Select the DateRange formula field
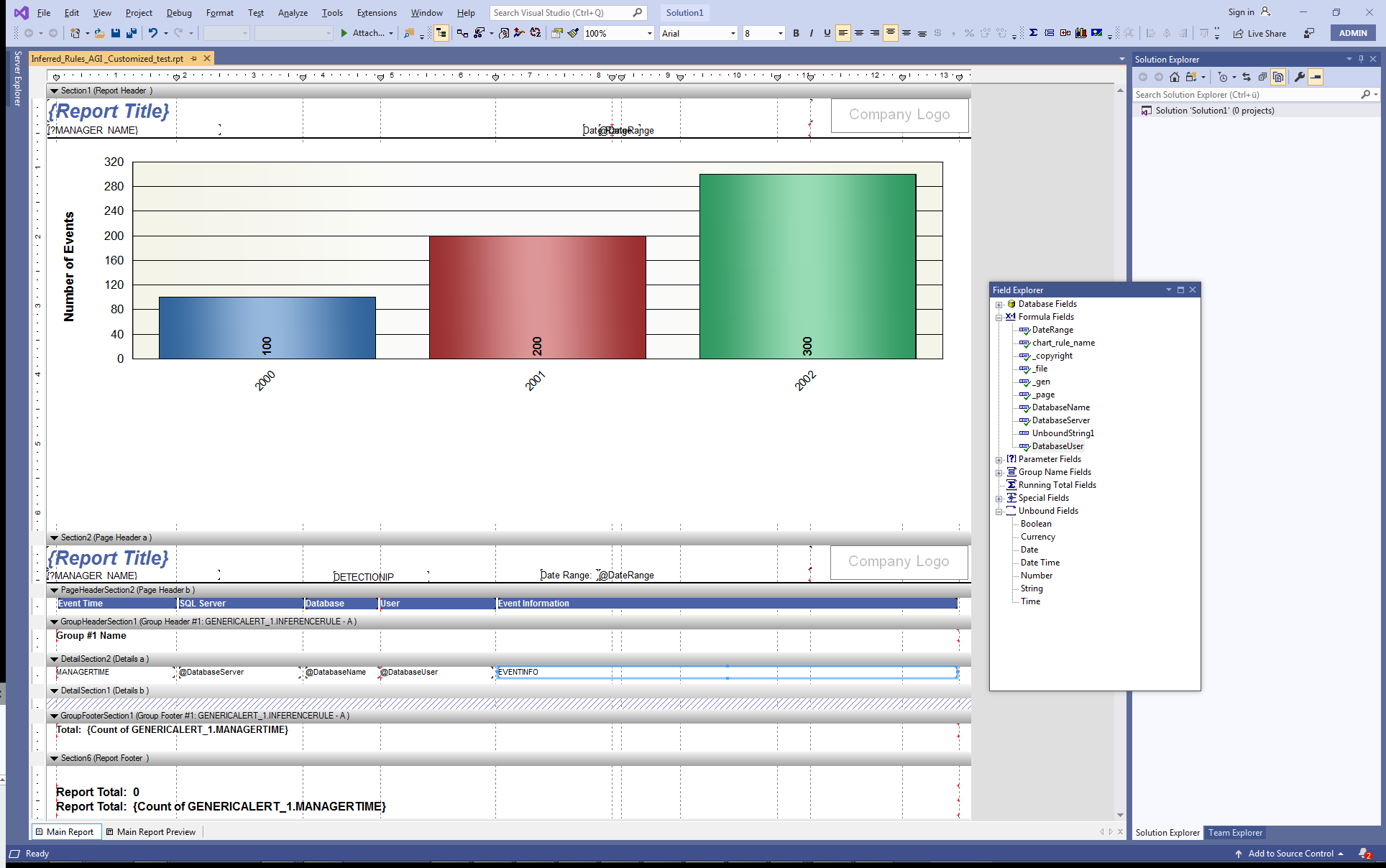Screen dimensions: 1386x868 (1052, 330)
